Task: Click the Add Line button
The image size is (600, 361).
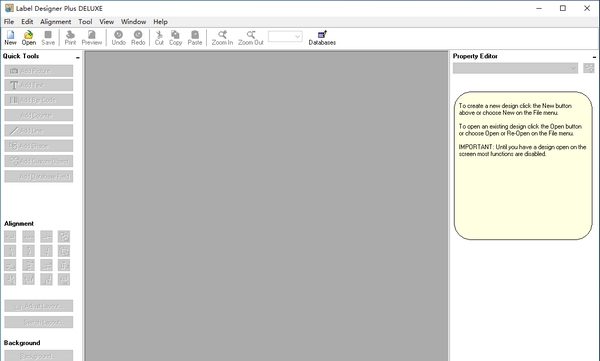Action: click(39, 131)
